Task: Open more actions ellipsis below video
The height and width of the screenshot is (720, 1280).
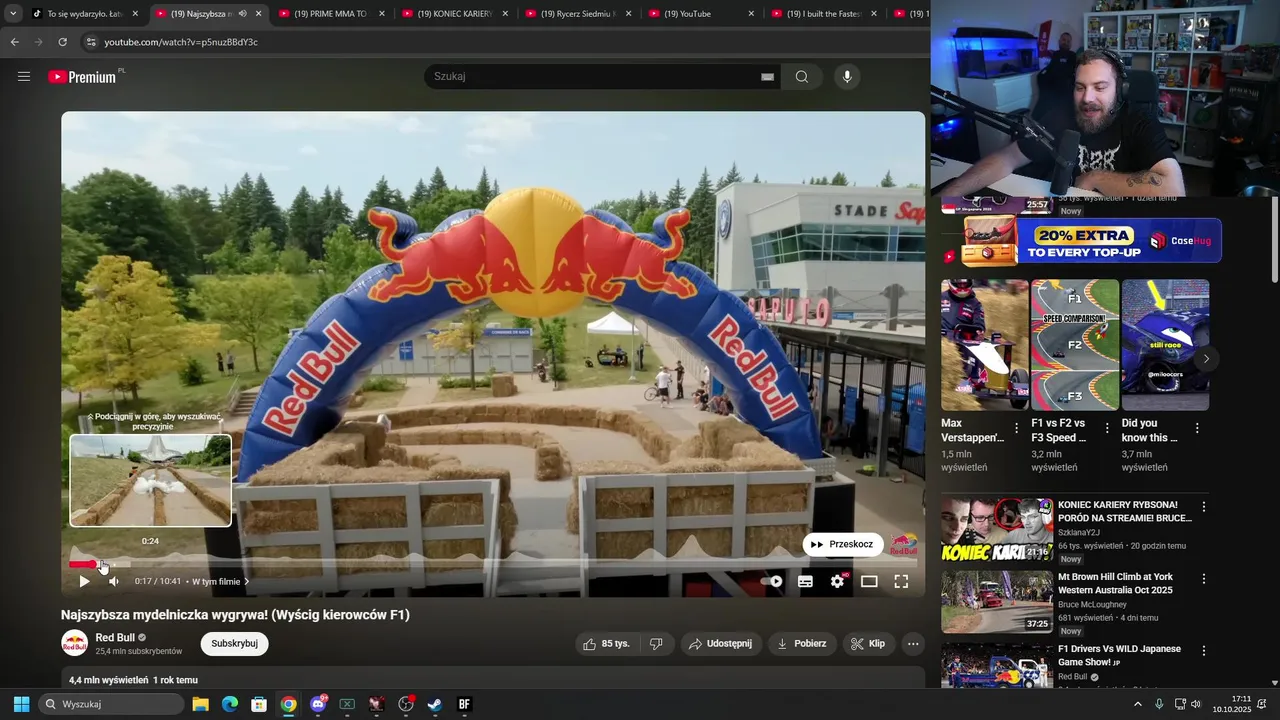Action: (x=913, y=644)
